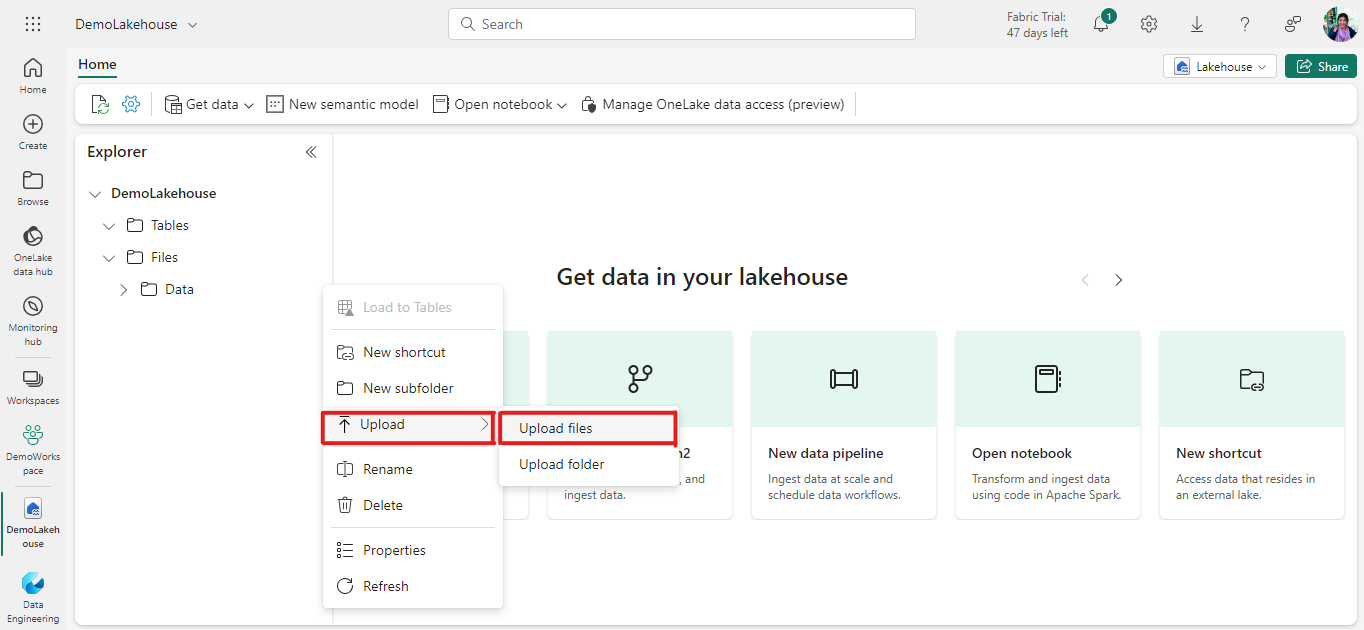Open the Upload submenu item
The image size is (1364, 630).
[409, 425]
